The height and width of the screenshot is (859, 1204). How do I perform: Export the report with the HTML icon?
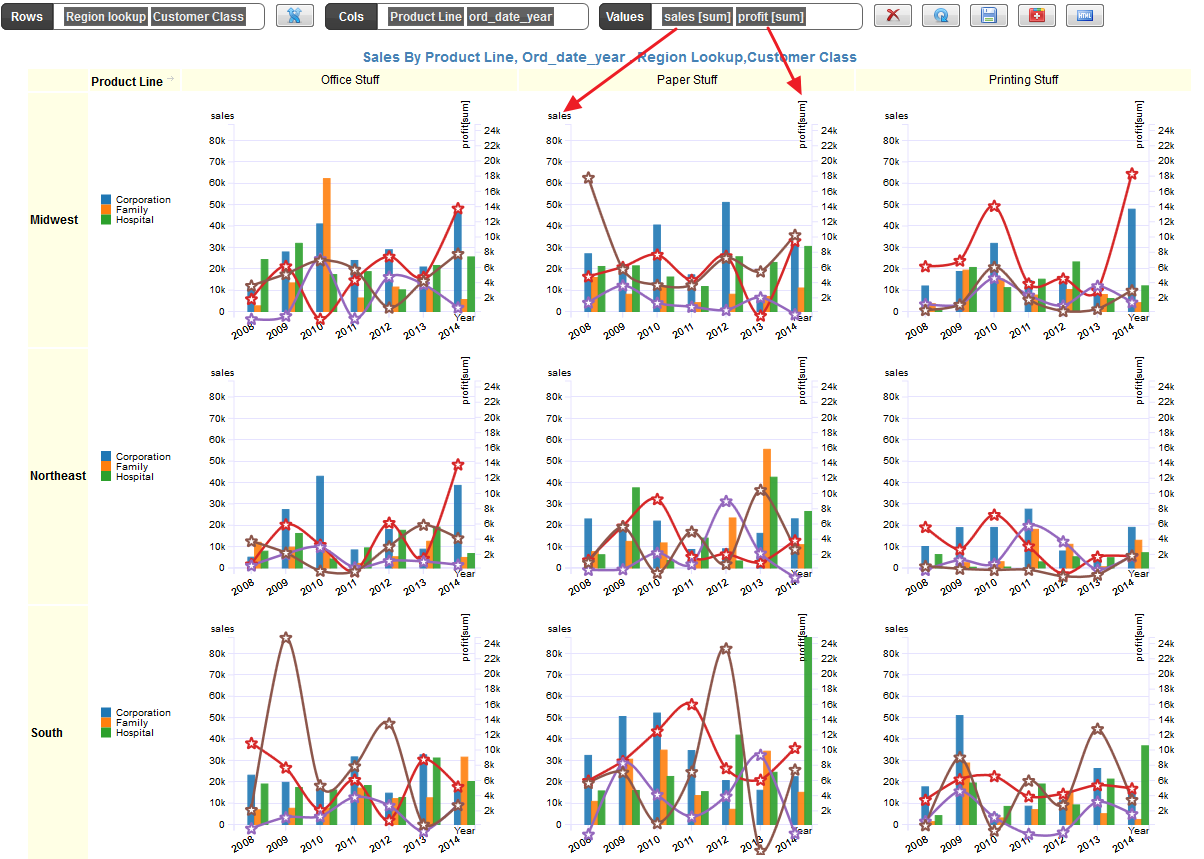1084,16
